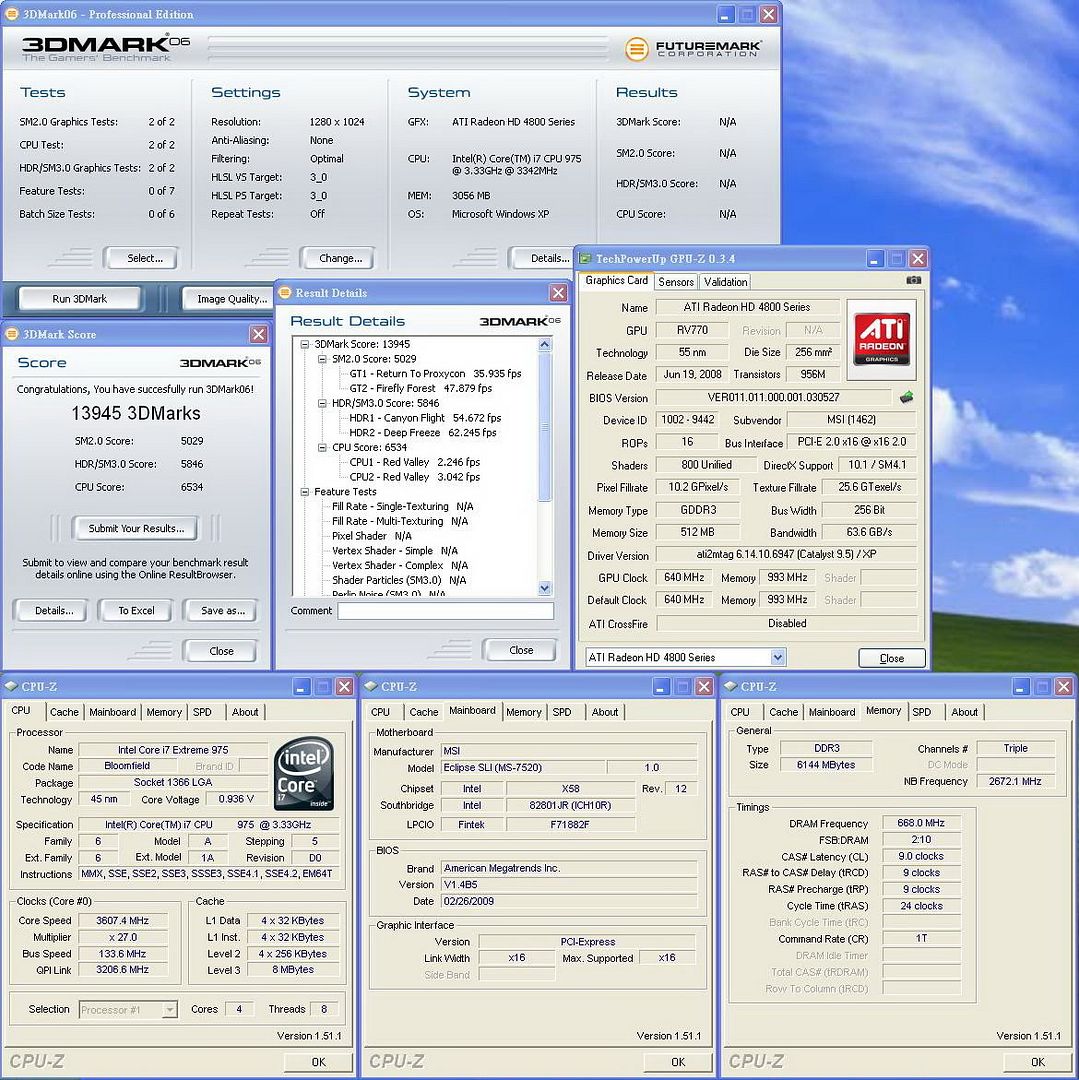Click the DRAM Frequency 668.0 MHz value
Screen dimensions: 1079x1080
[921, 823]
